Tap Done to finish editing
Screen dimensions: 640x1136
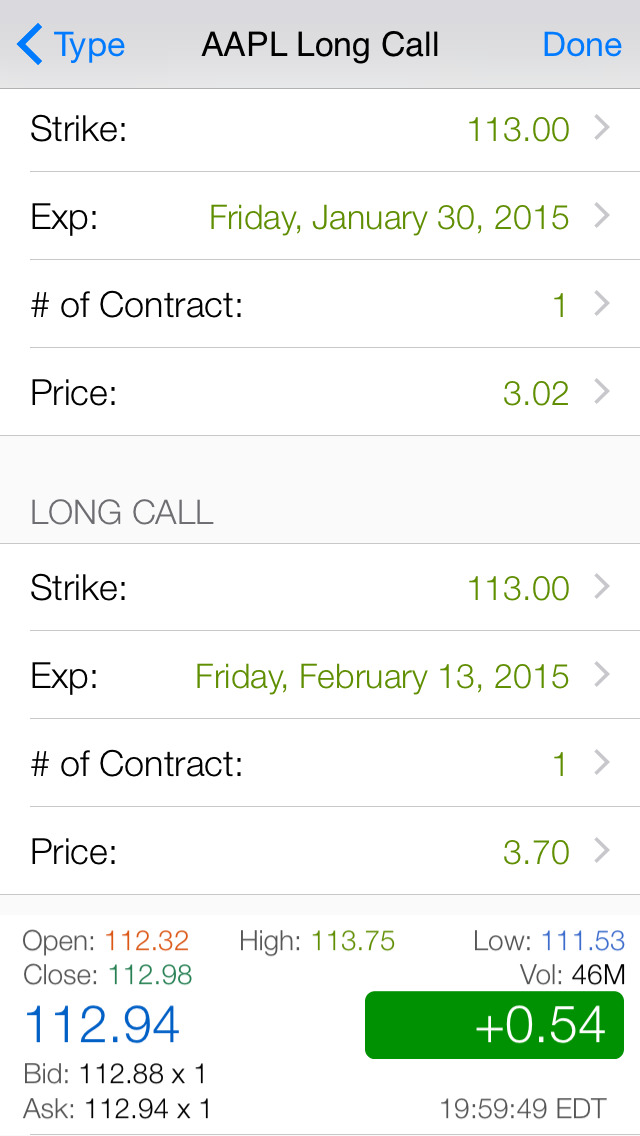(x=582, y=45)
